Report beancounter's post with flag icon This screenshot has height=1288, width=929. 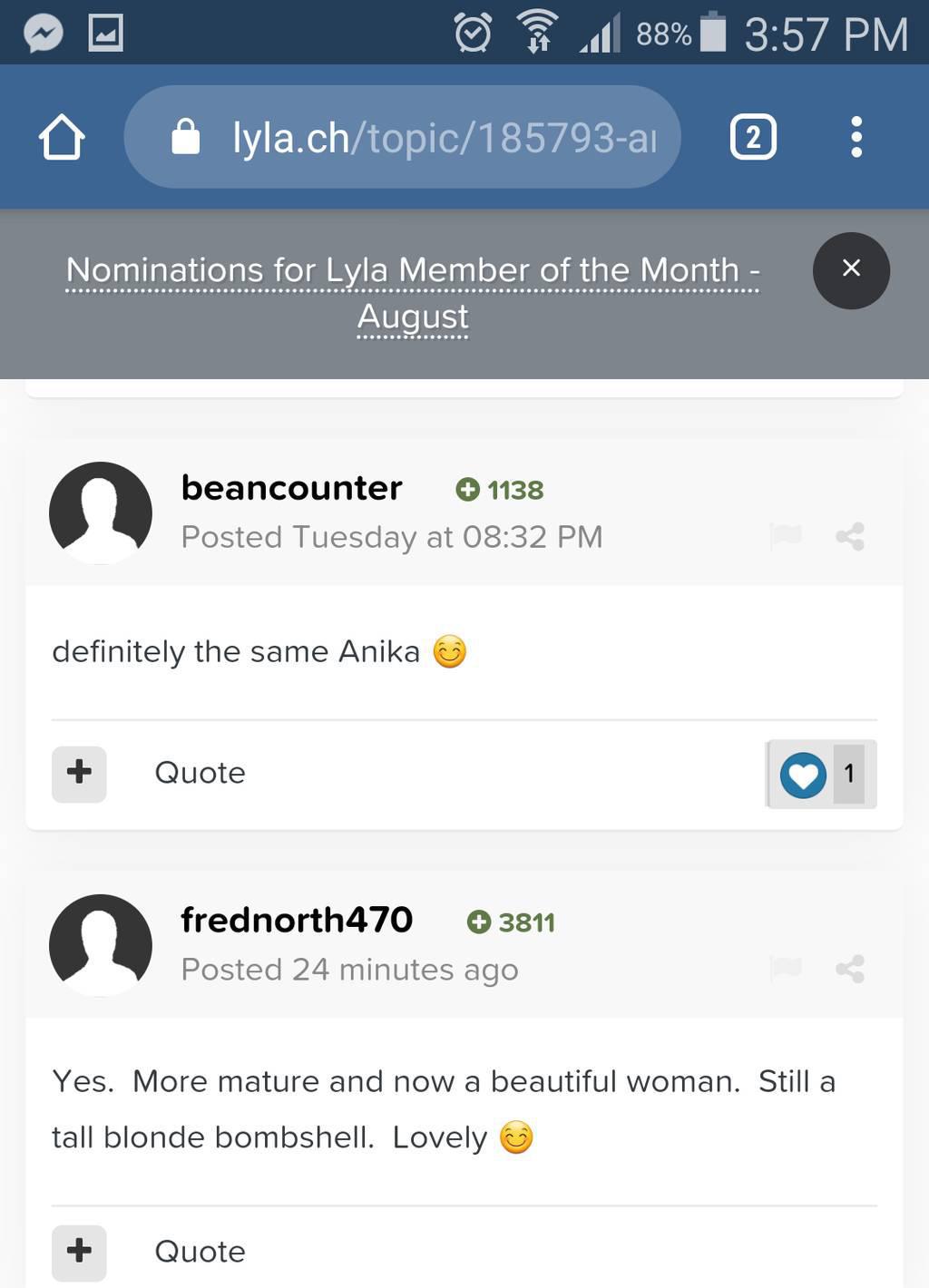[x=785, y=536]
